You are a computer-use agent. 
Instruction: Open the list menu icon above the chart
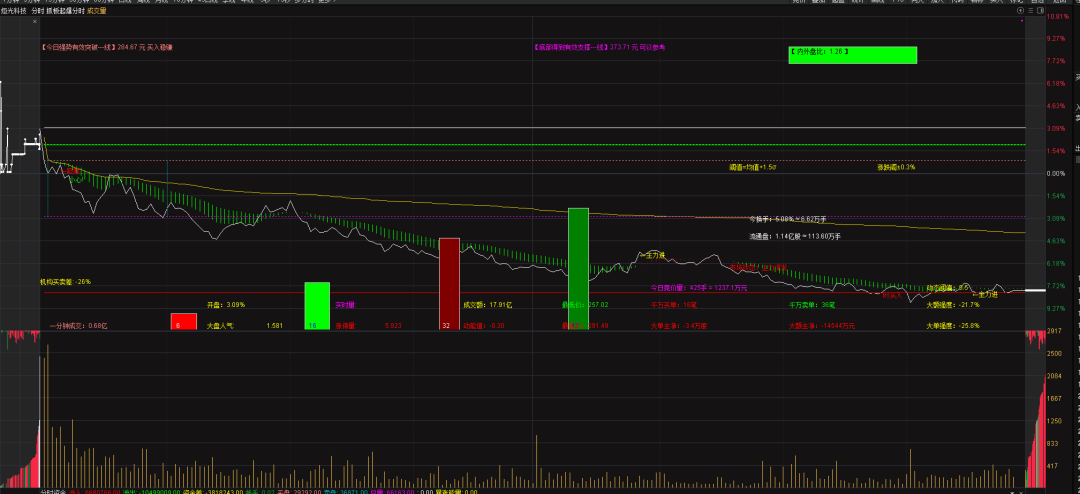[x=1030, y=12]
